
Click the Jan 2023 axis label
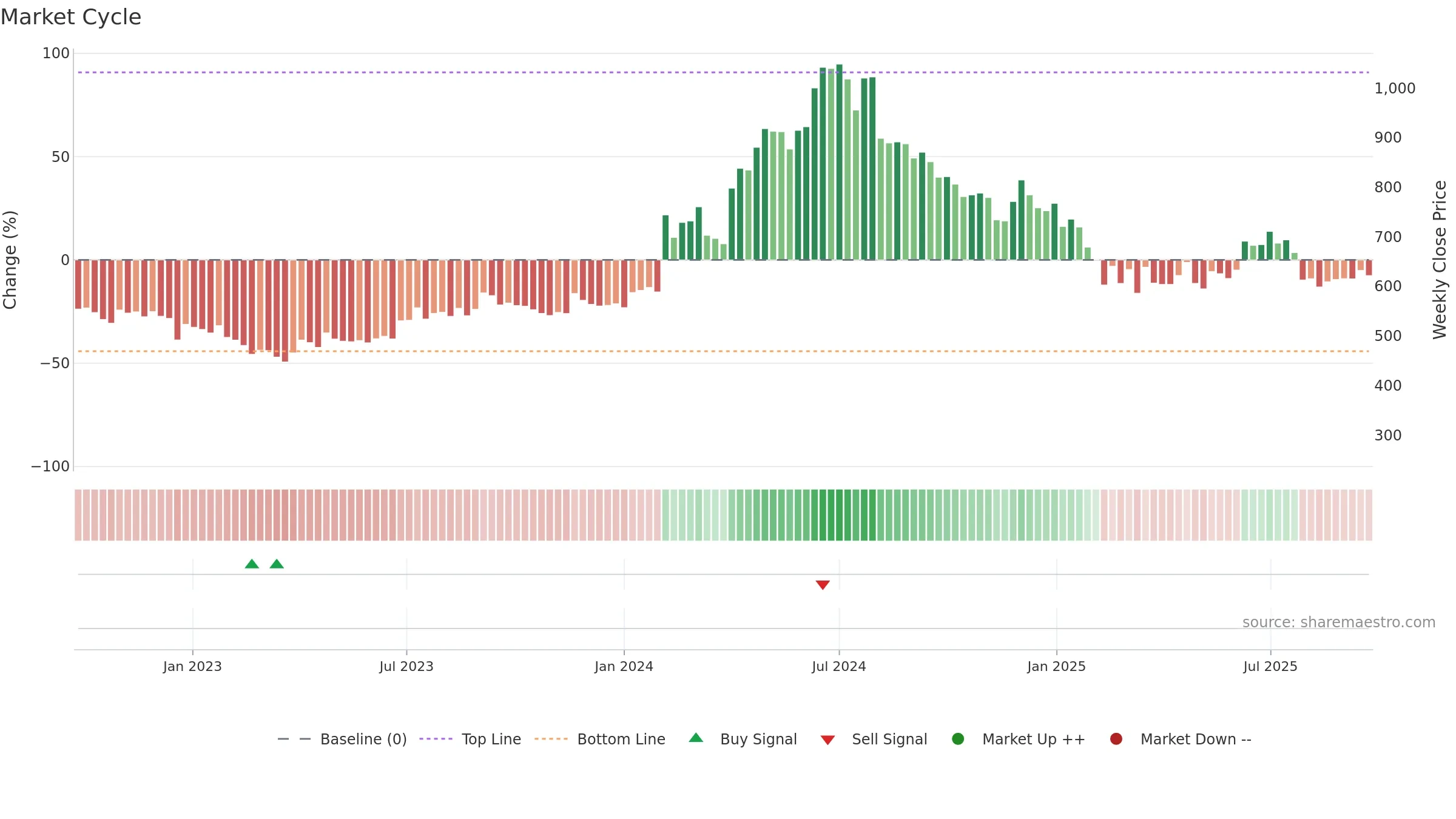[192, 667]
